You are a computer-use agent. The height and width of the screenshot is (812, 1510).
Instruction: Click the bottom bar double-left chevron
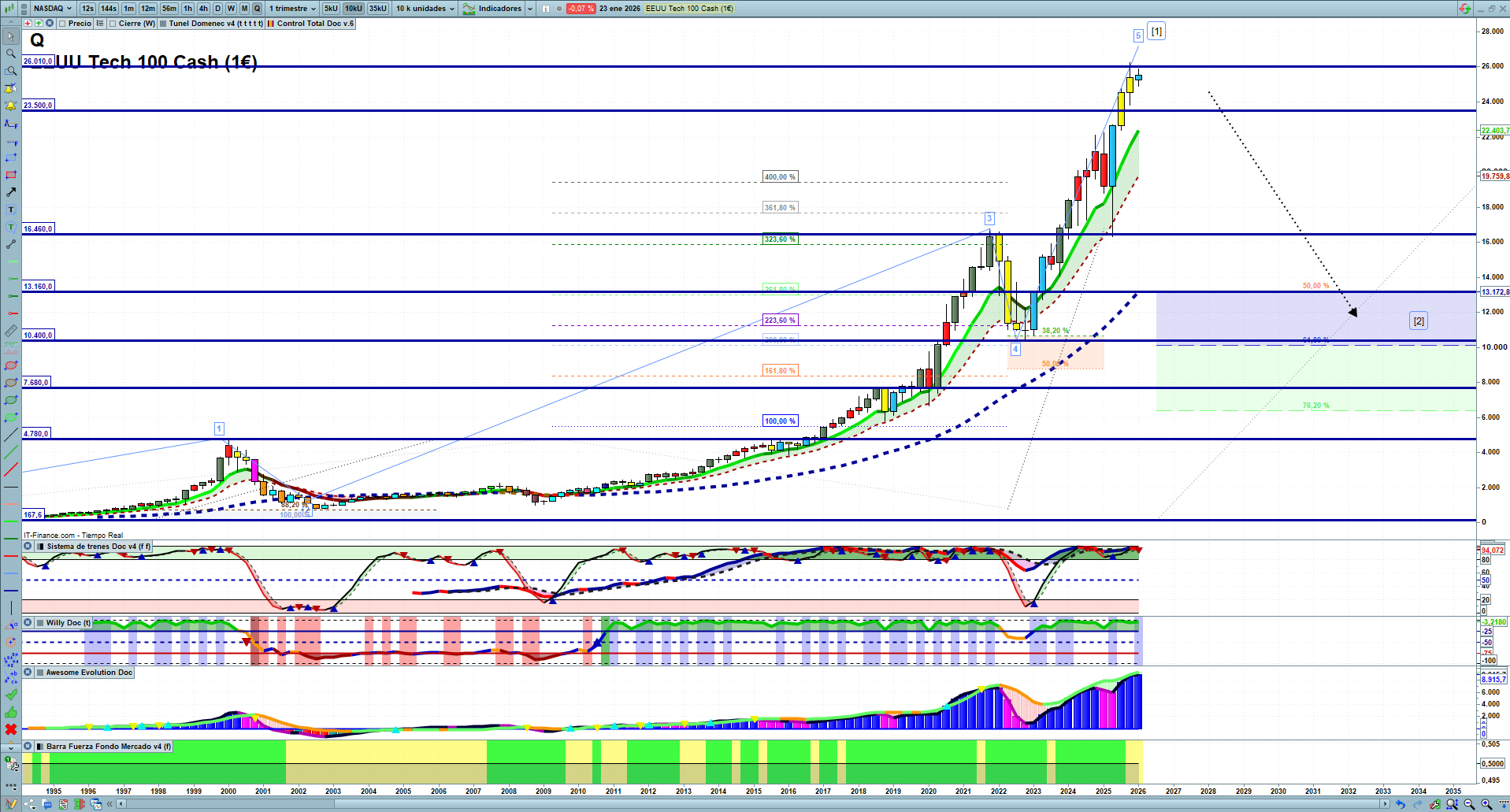[x=110, y=804]
